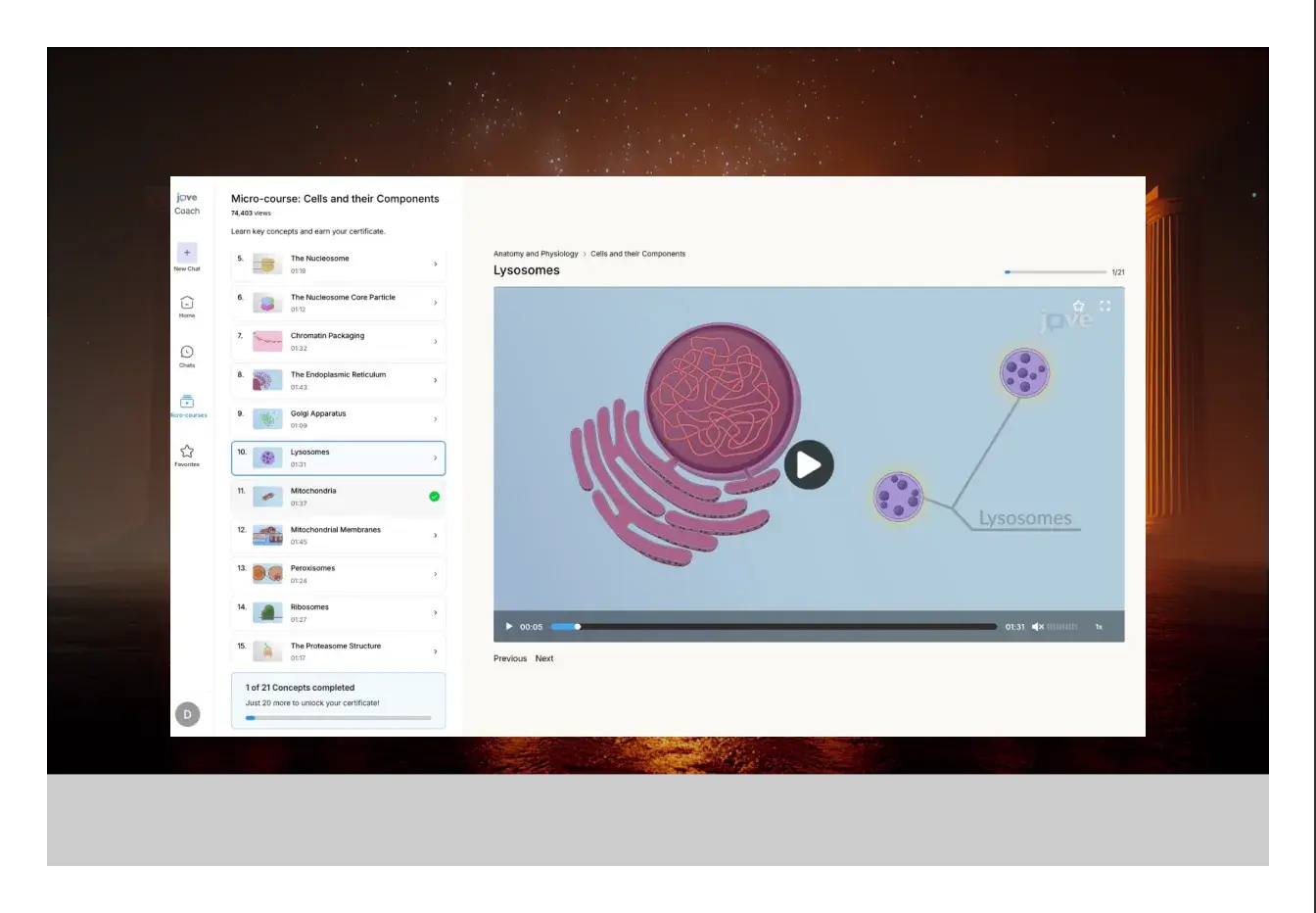Adjust the video volume level bar
The width and height of the screenshot is (1316, 913).
pos(1062,627)
